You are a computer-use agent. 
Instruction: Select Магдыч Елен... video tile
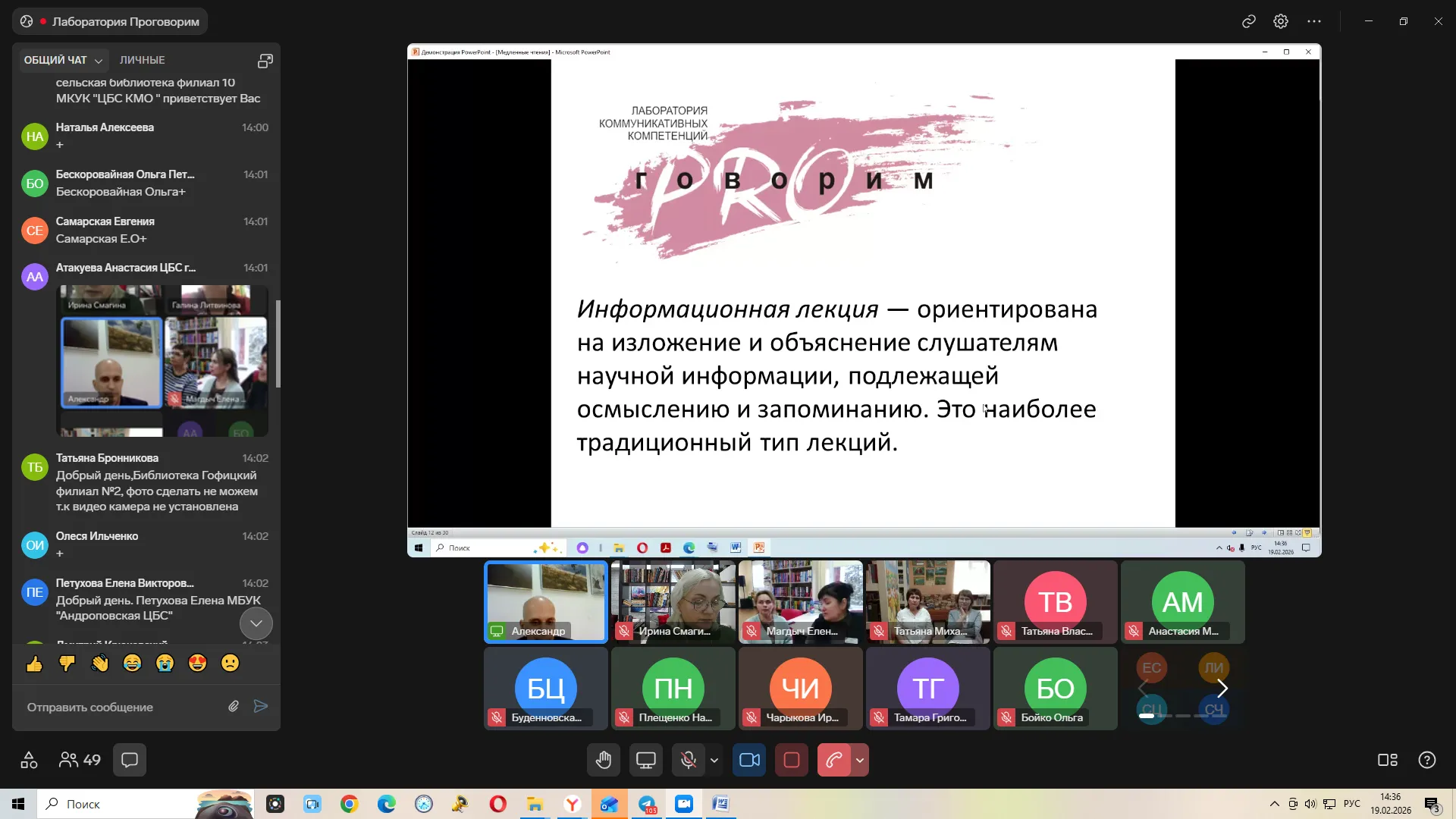point(801,602)
